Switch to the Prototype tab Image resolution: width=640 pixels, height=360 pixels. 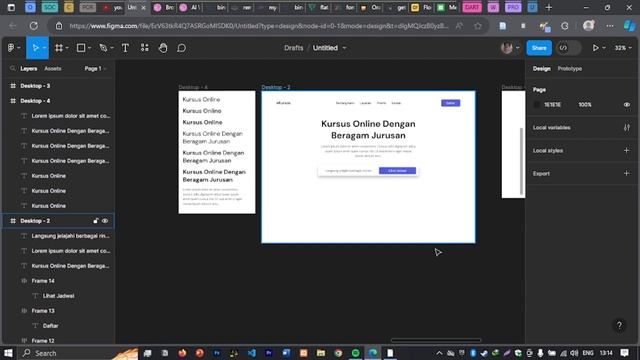[x=570, y=69]
